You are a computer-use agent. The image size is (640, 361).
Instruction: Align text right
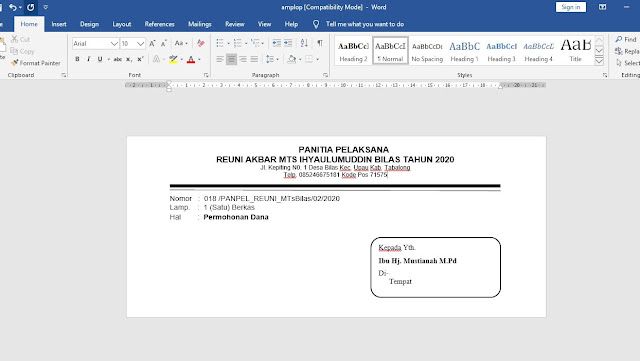[x=243, y=60]
